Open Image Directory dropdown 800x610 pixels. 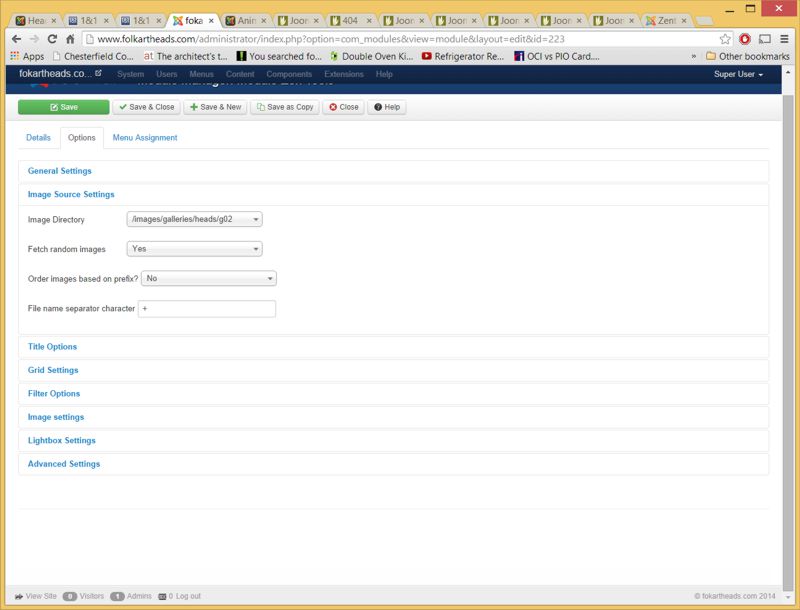tap(194, 219)
